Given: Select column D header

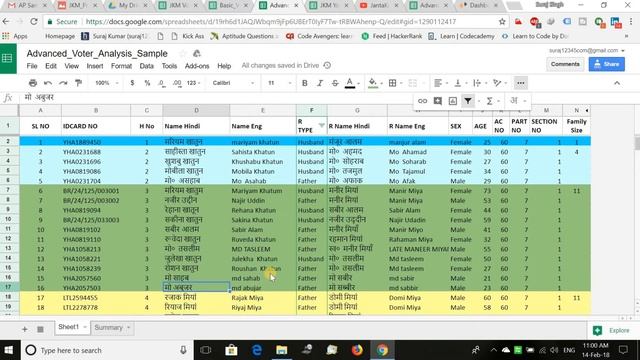Looking at the screenshot, I should (196, 110).
